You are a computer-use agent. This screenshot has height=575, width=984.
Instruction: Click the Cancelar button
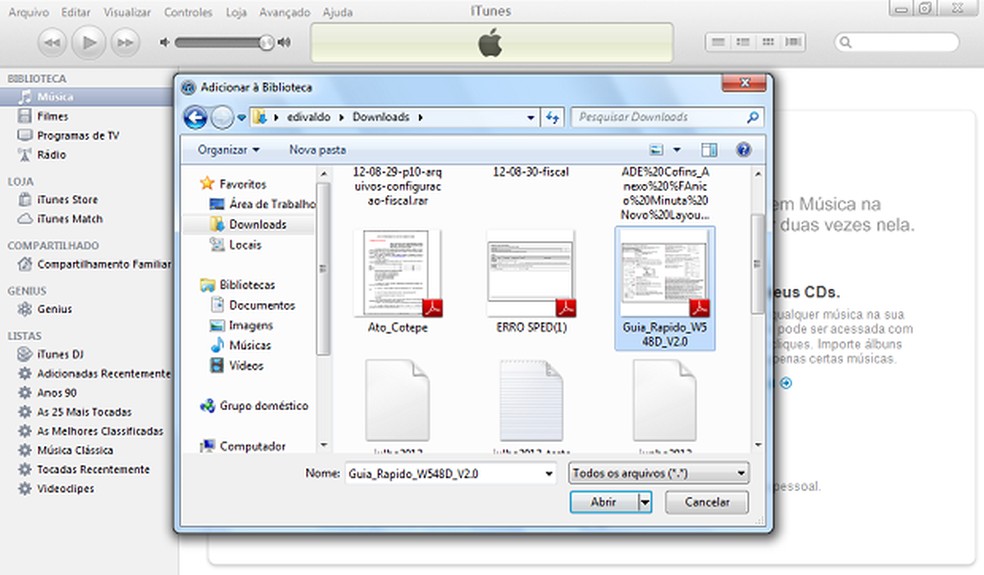707,502
